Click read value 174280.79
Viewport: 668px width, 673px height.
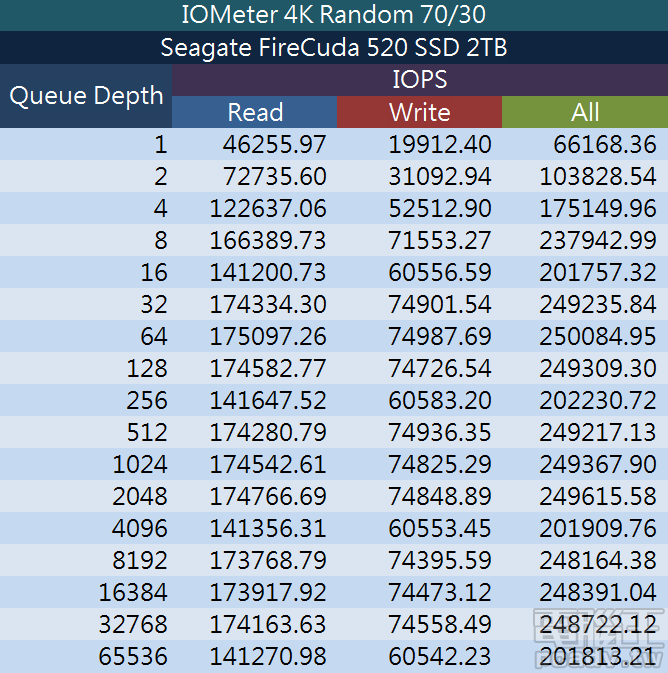pyautogui.click(x=268, y=432)
